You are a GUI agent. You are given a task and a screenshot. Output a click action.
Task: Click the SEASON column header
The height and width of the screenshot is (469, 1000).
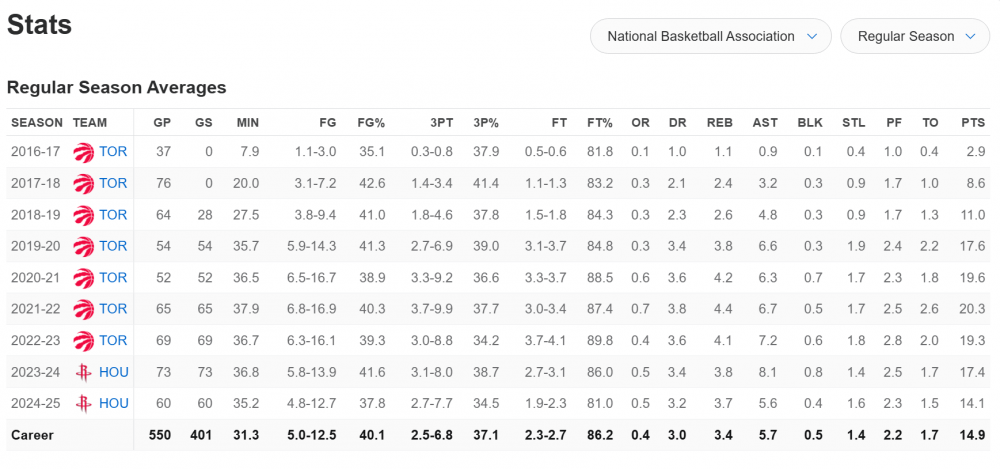37,123
